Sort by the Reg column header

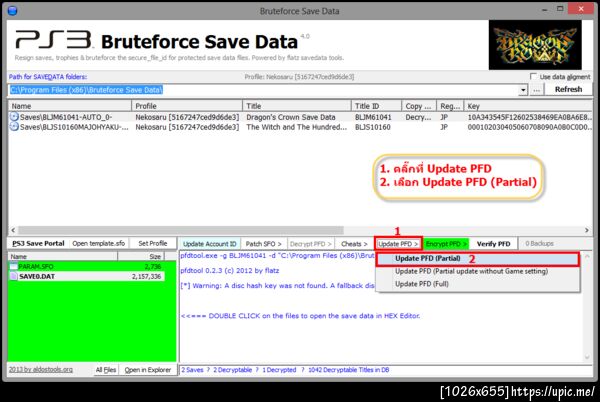point(450,106)
